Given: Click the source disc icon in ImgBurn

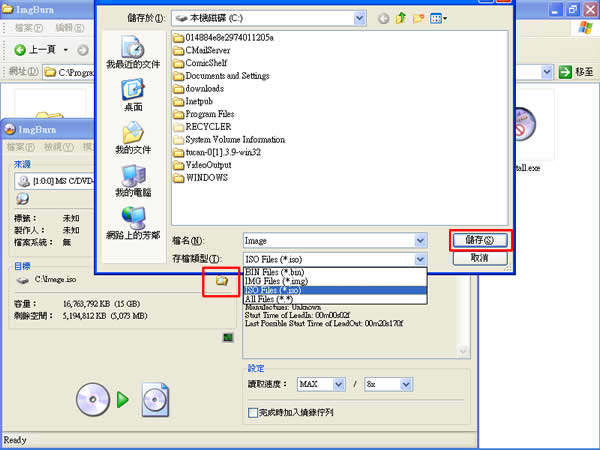Looking at the screenshot, I should click(93, 399).
